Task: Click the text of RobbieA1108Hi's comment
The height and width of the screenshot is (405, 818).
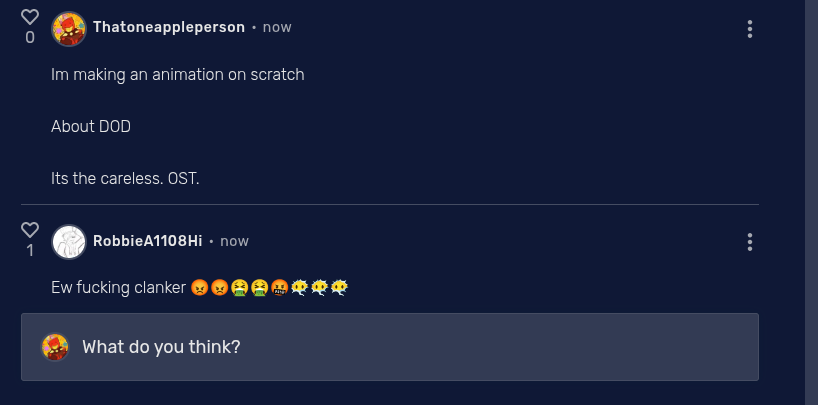Action: [x=119, y=288]
